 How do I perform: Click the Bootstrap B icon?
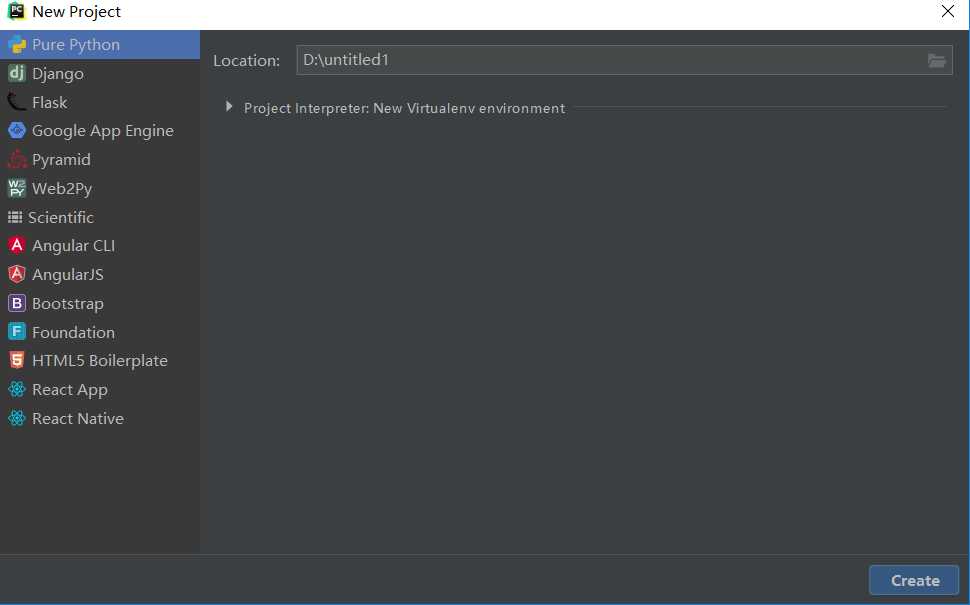(x=17, y=303)
